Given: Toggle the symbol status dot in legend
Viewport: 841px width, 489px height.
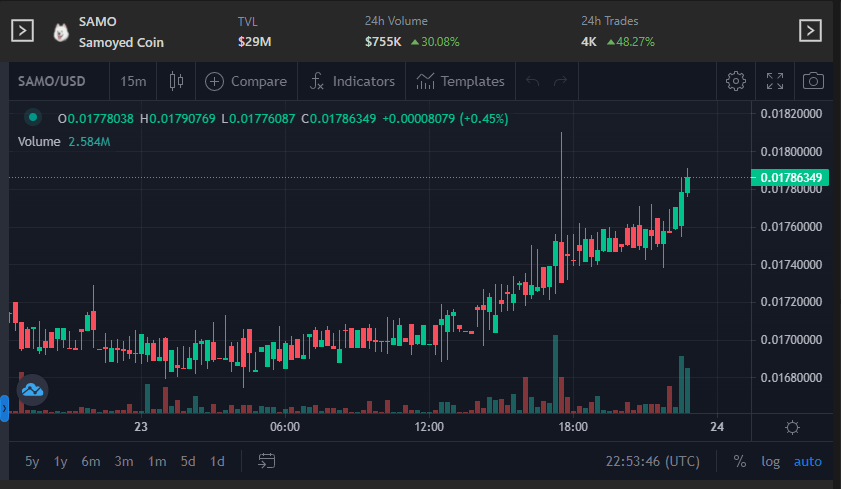Looking at the screenshot, I should (33, 117).
